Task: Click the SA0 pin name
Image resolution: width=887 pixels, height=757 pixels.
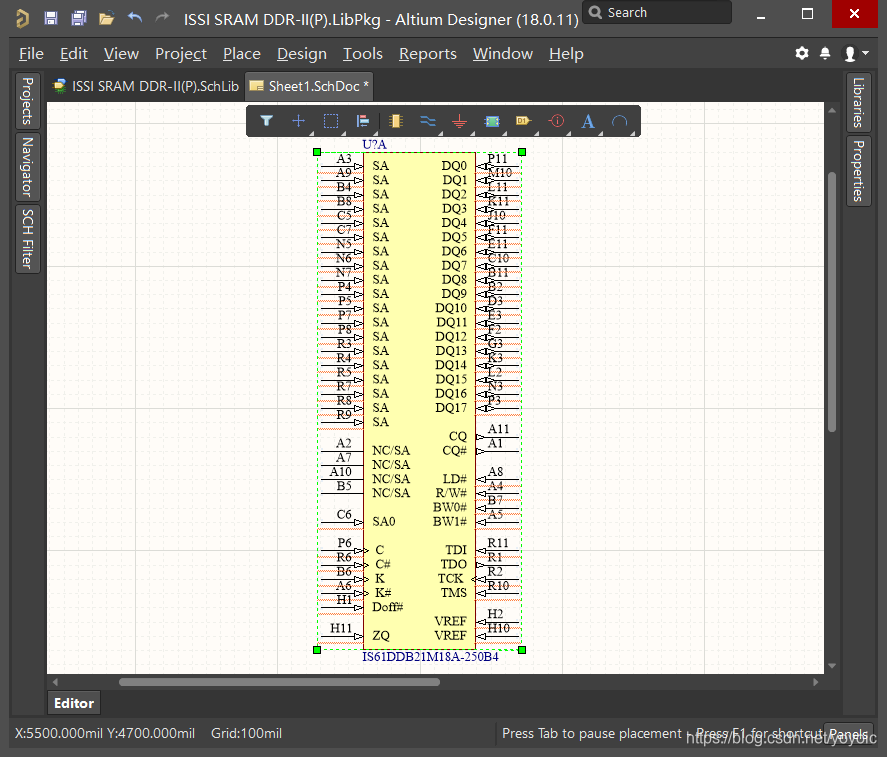Action: point(384,522)
